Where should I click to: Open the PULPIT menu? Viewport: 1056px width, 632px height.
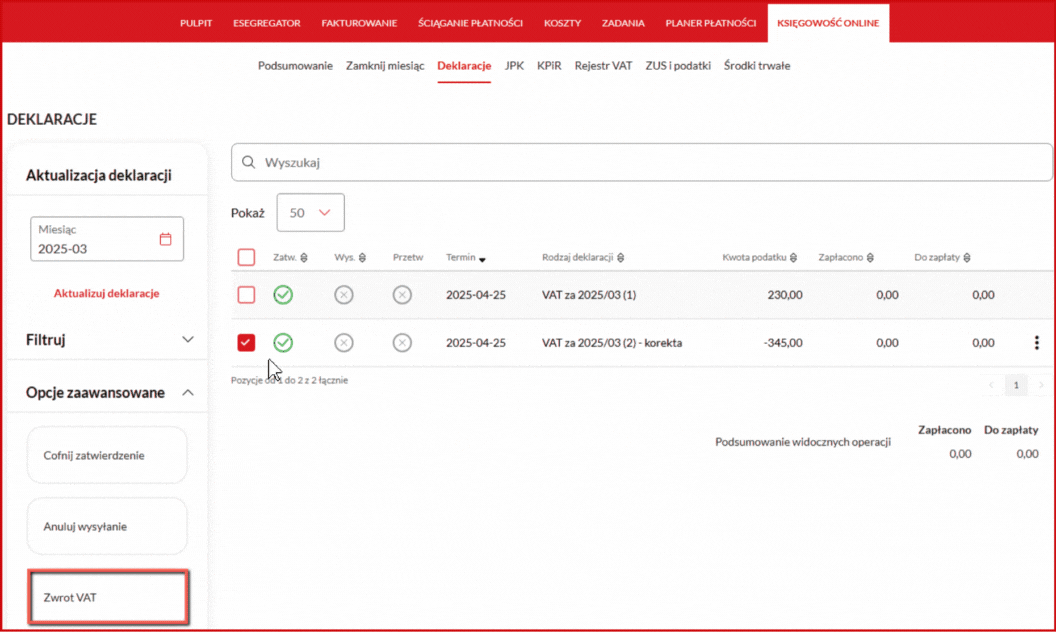tap(196, 23)
